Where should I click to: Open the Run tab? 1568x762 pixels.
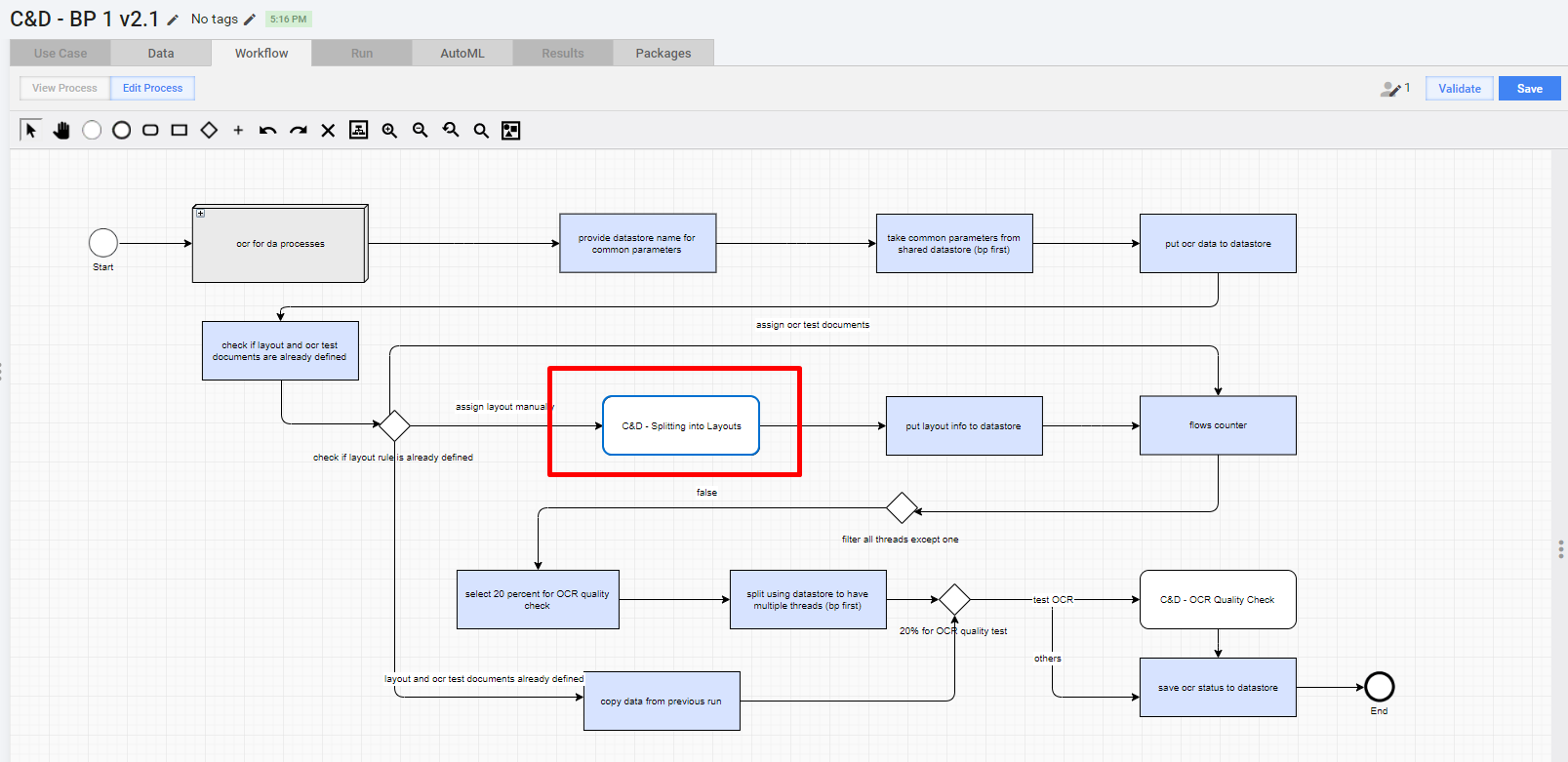click(x=362, y=53)
